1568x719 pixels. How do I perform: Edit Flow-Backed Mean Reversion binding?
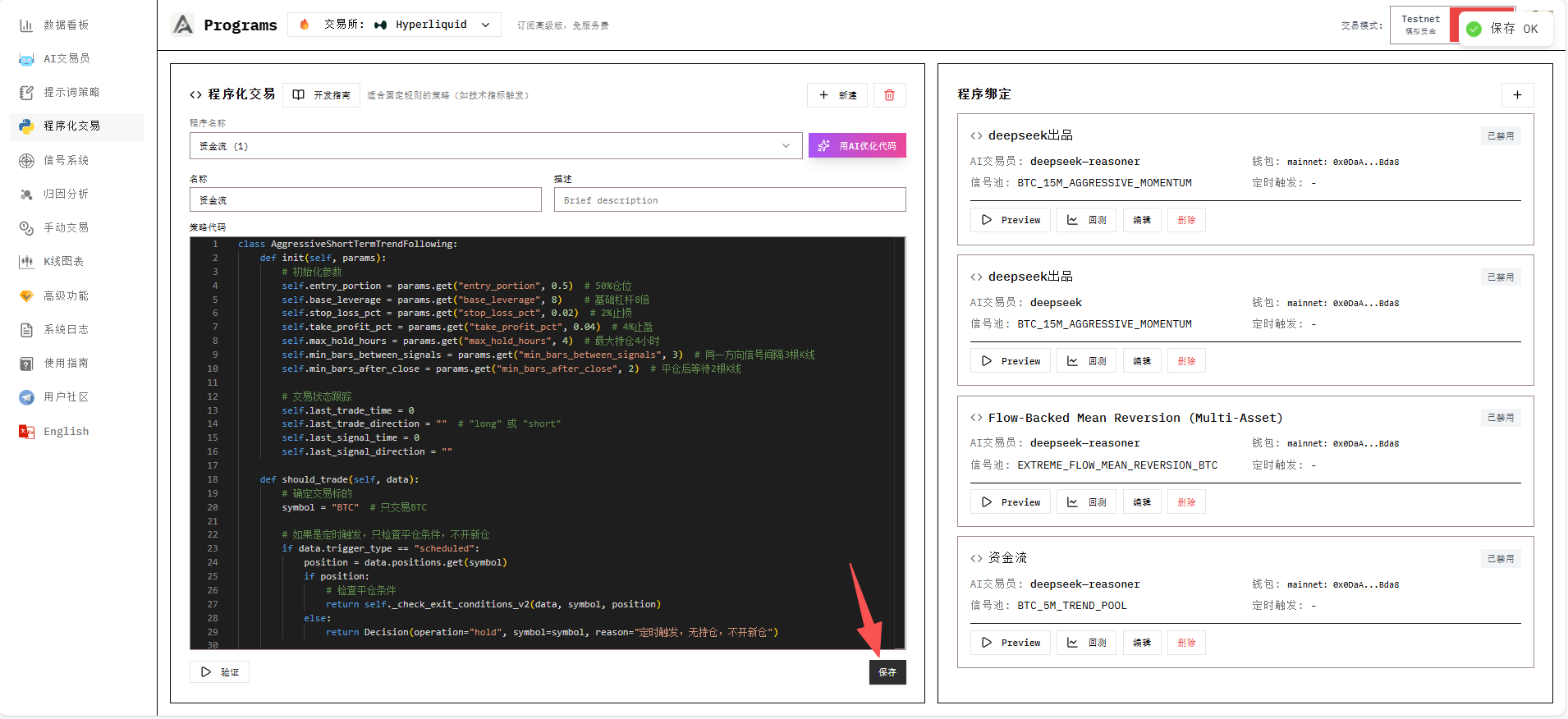click(1142, 502)
